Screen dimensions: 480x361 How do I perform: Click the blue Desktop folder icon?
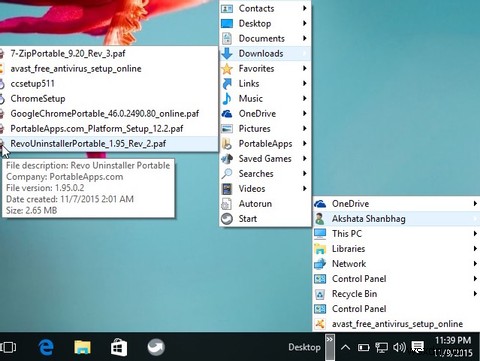[227, 23]
